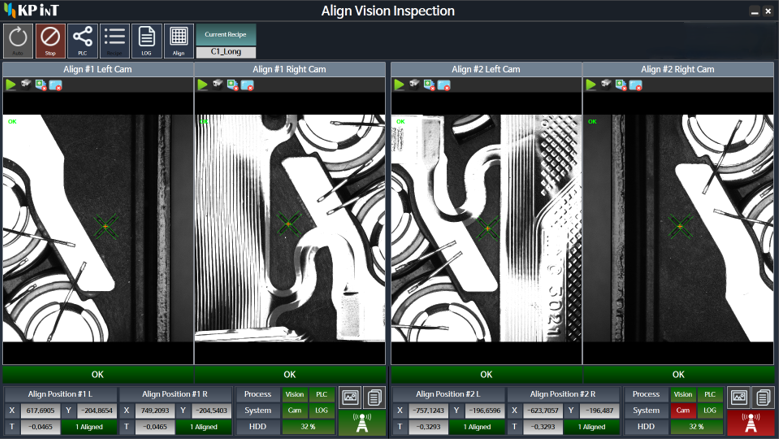Click the Align #1 Right Cam image view

pos(290,228)
